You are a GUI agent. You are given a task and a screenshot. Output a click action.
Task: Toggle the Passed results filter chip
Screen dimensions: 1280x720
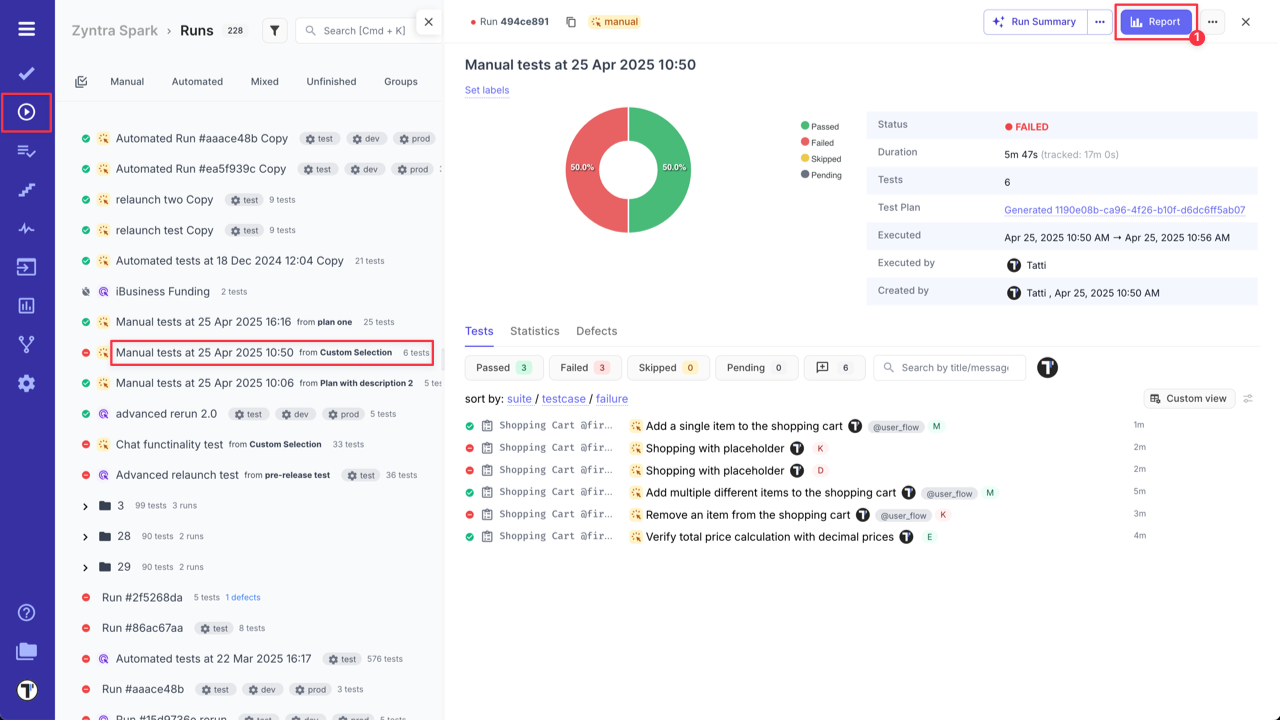click(x=503, y=367)
